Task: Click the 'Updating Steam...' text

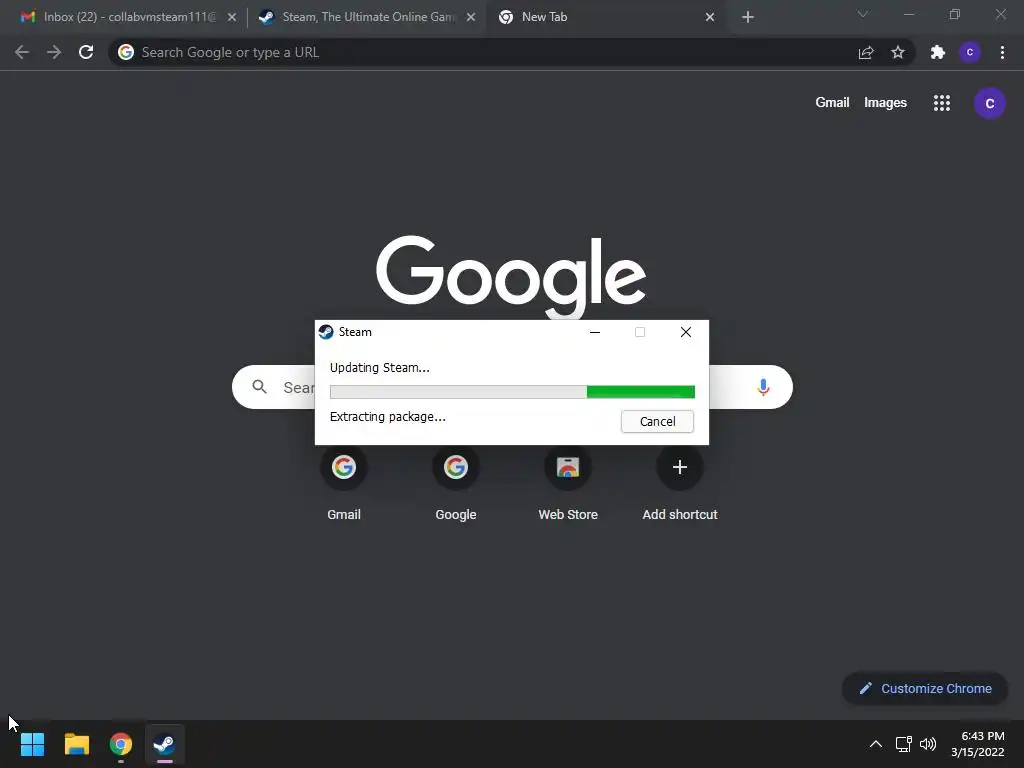Action: pos(379,368)
